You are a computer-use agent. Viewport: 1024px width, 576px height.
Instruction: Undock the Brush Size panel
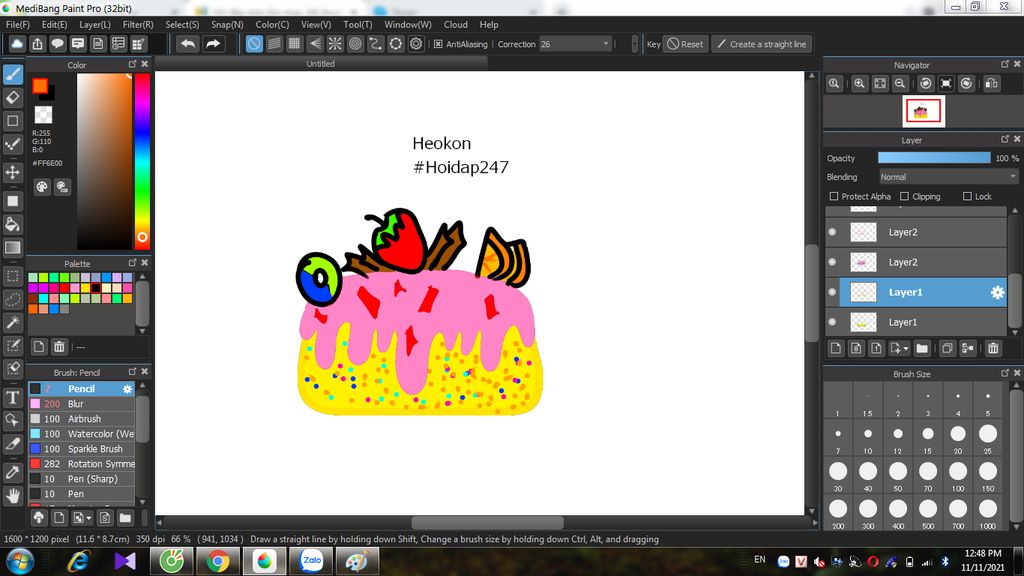coord(1004,373)
